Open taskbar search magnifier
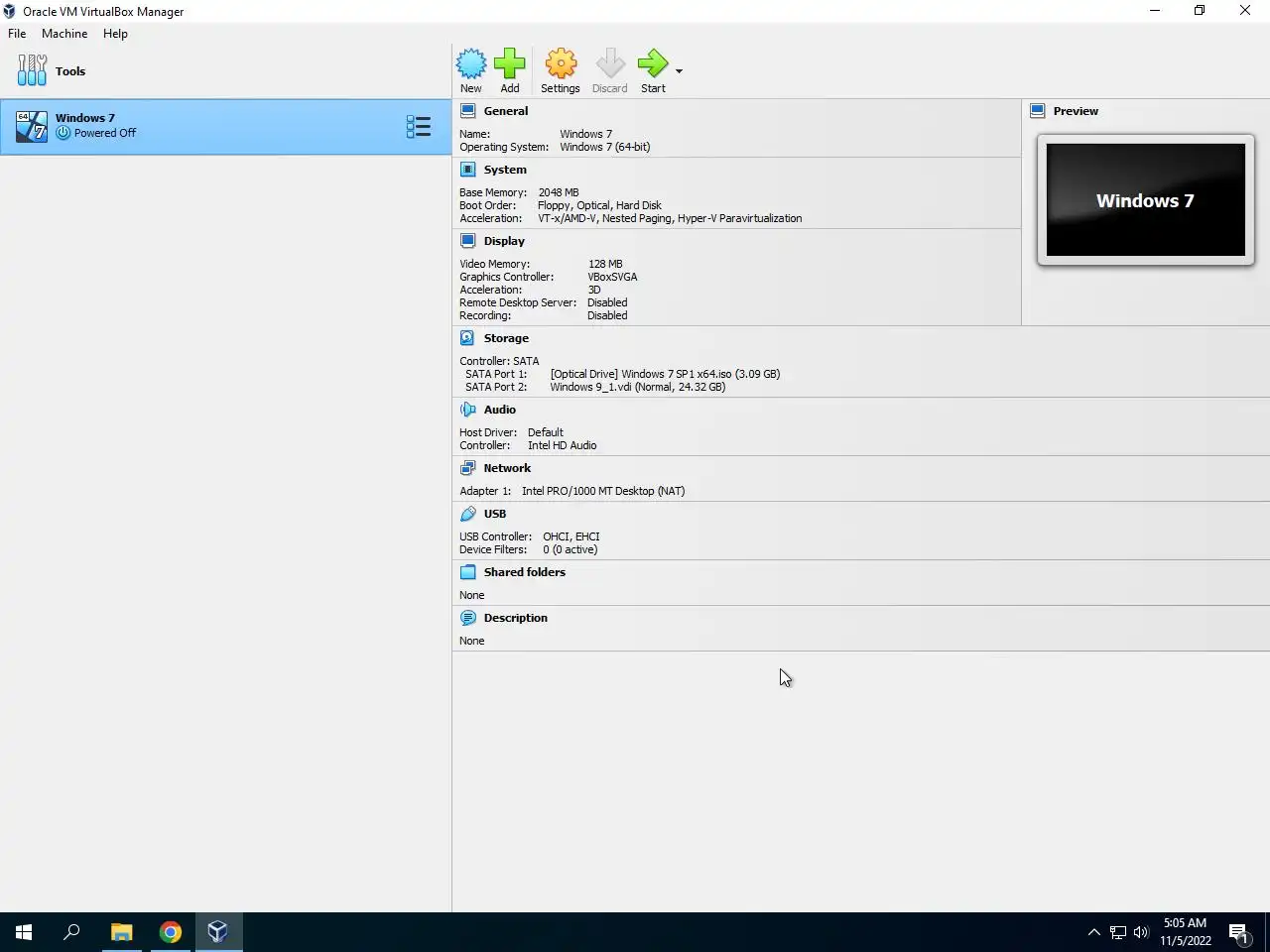Viewport: 1270px width, 952px height. click(71, 932)
